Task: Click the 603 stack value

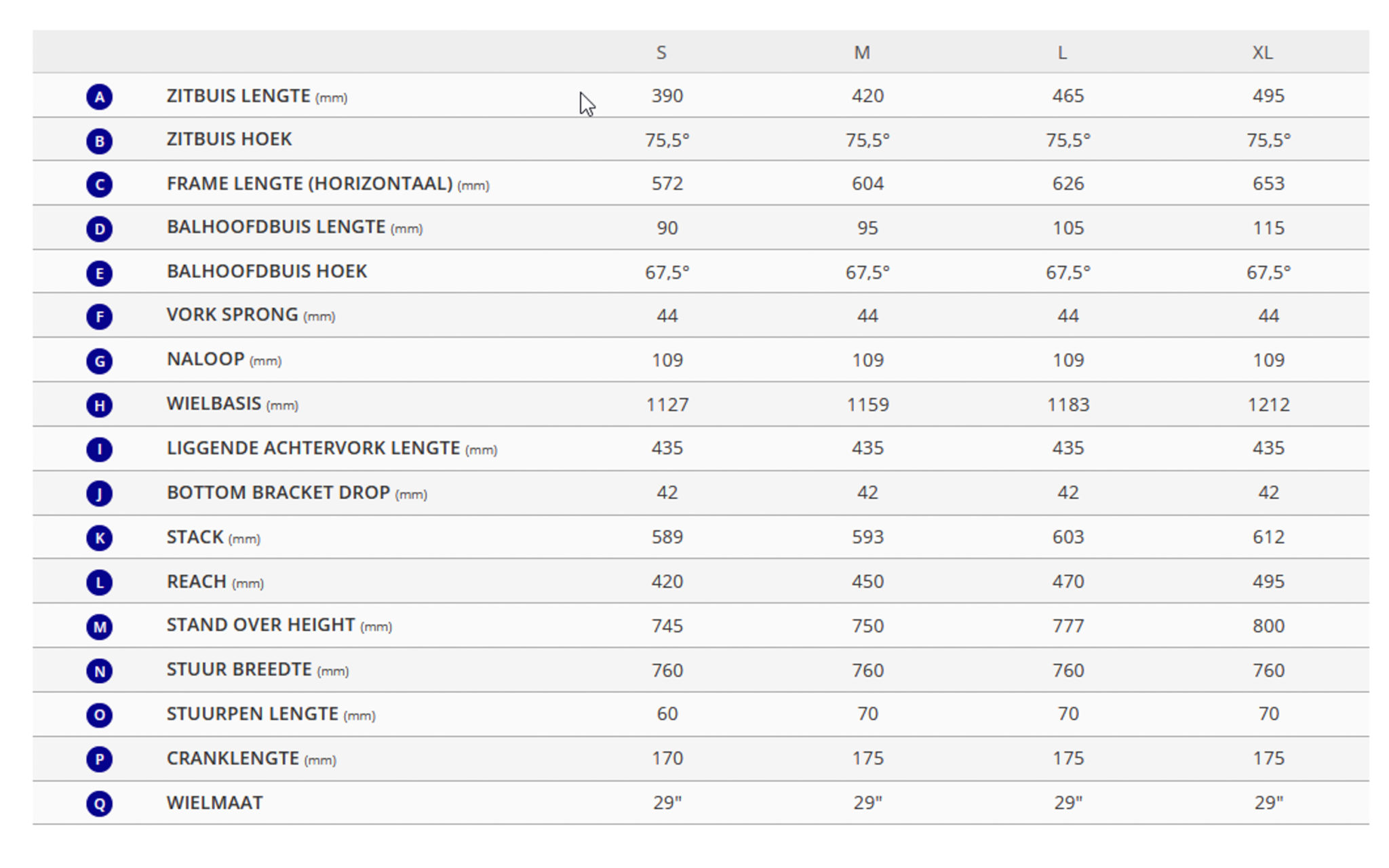Action: coord(1068,537)
